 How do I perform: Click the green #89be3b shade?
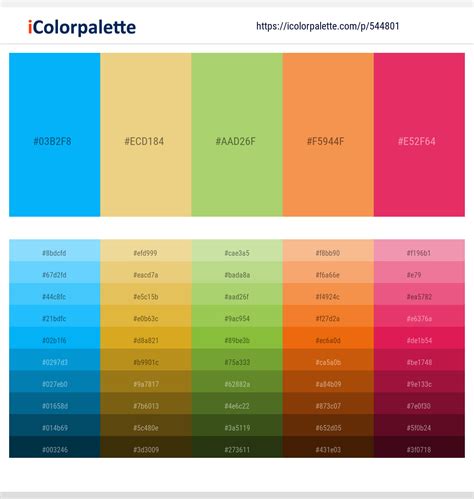click(237, 338)
